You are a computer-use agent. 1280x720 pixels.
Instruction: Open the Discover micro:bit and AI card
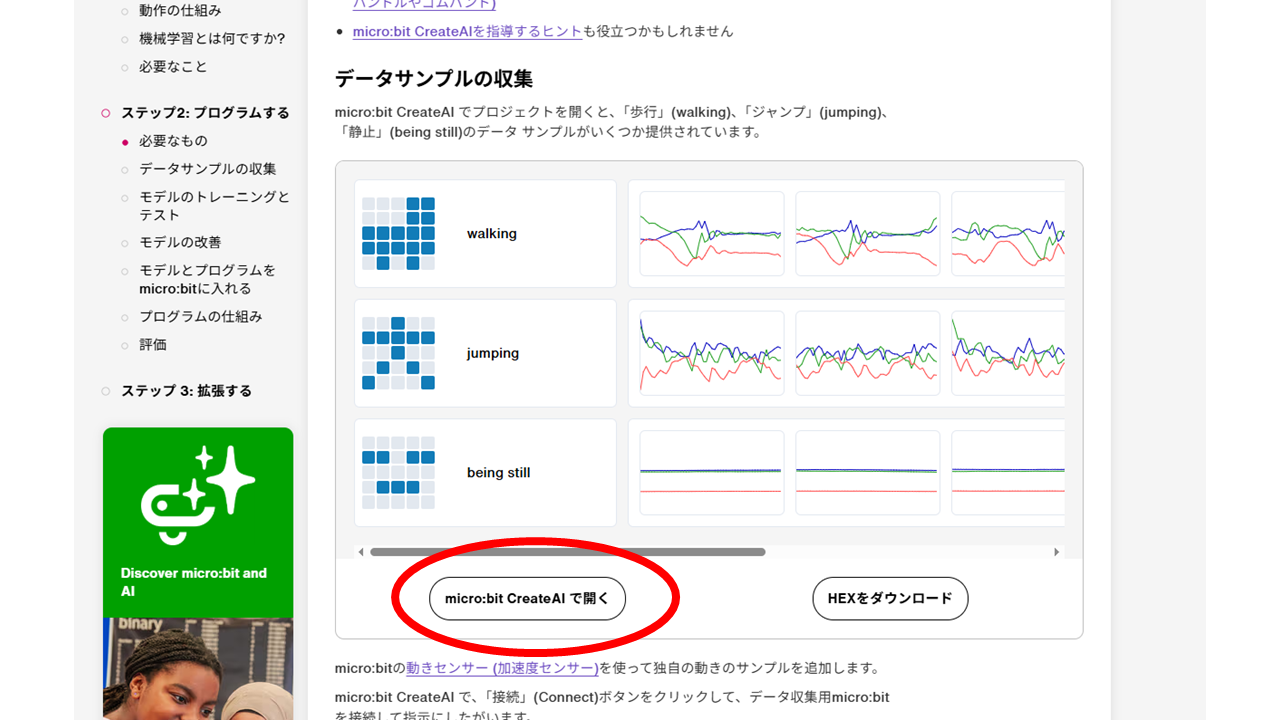click(x=198, y=522)
